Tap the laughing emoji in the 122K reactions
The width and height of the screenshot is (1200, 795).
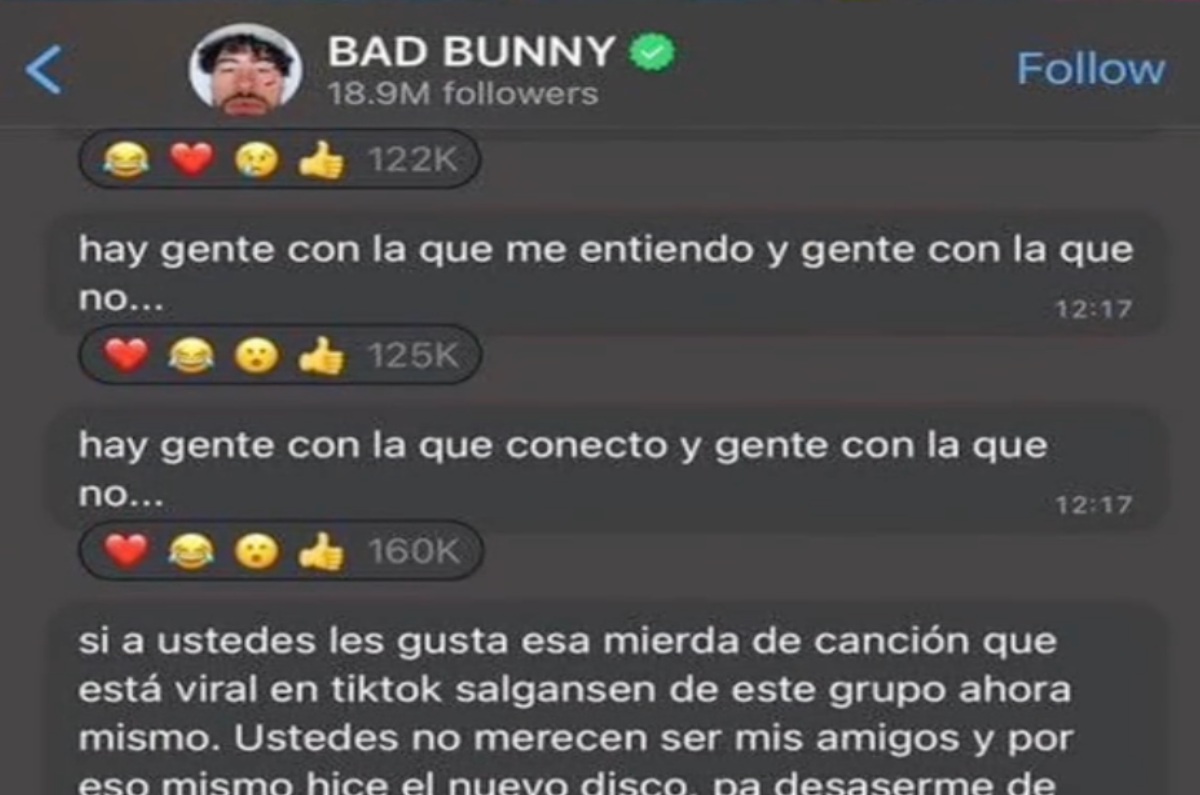click(x=125, y=160)
